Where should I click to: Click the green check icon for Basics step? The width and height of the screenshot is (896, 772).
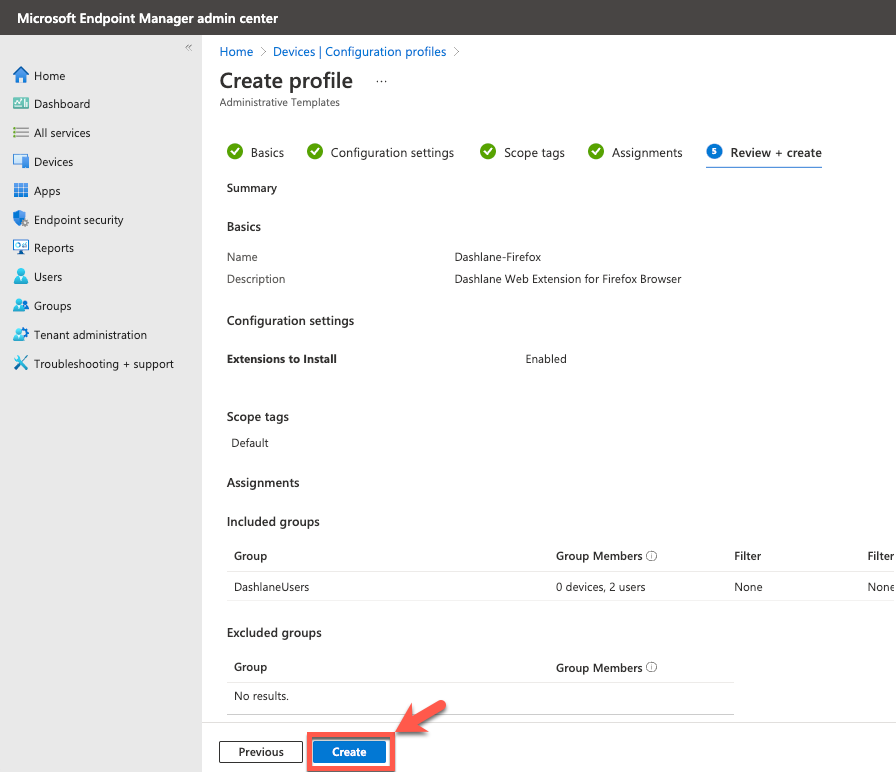235,151
